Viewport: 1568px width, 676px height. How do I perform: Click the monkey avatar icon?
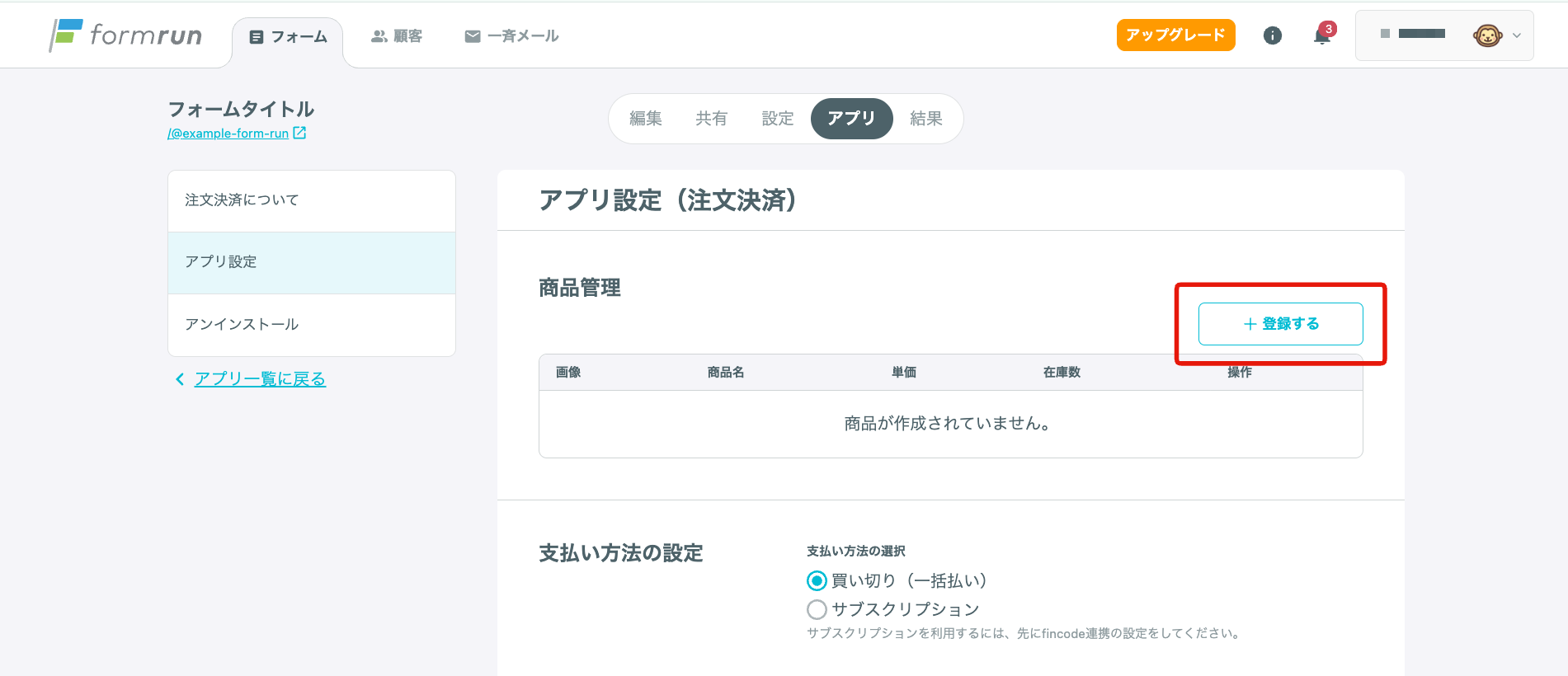tap(1487, 35)
